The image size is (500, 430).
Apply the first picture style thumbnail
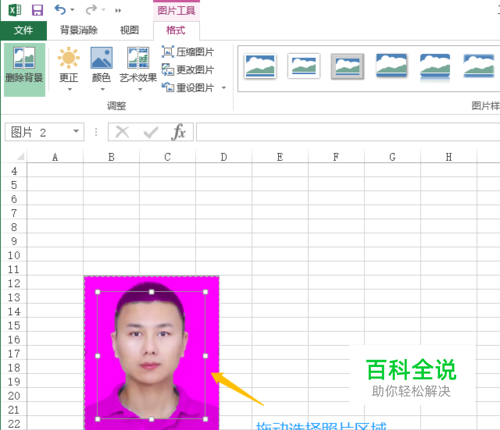[x=260, y=66]
